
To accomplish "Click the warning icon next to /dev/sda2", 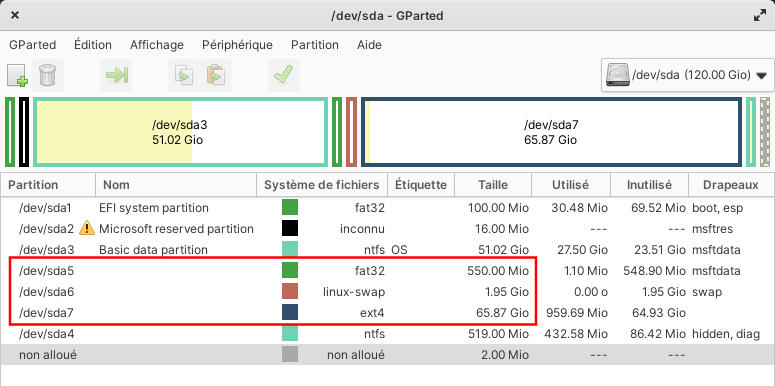I will click(x=87, y=228).
